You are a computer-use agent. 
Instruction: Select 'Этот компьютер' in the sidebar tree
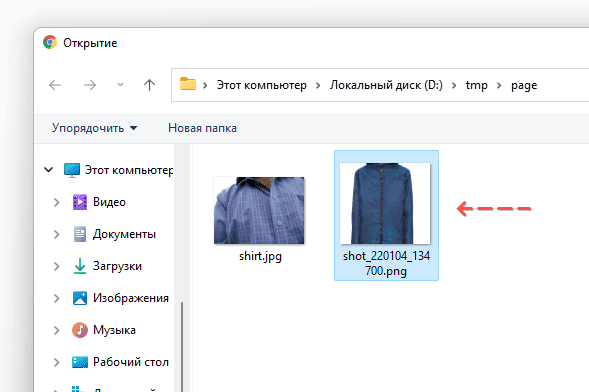tap(129, 170)
